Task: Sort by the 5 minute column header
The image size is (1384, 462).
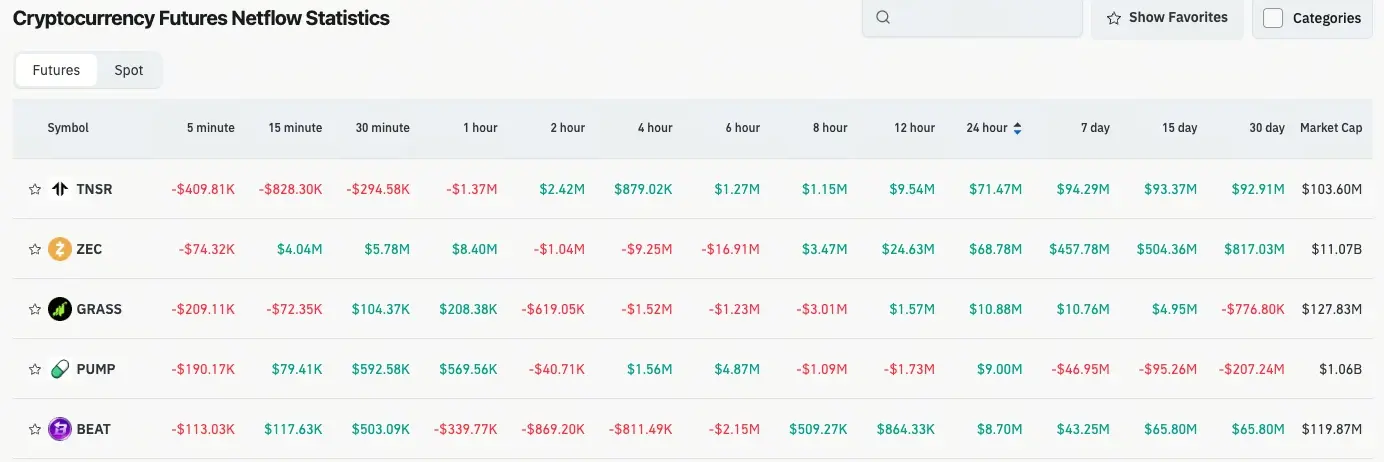Action: pos(211,128)
